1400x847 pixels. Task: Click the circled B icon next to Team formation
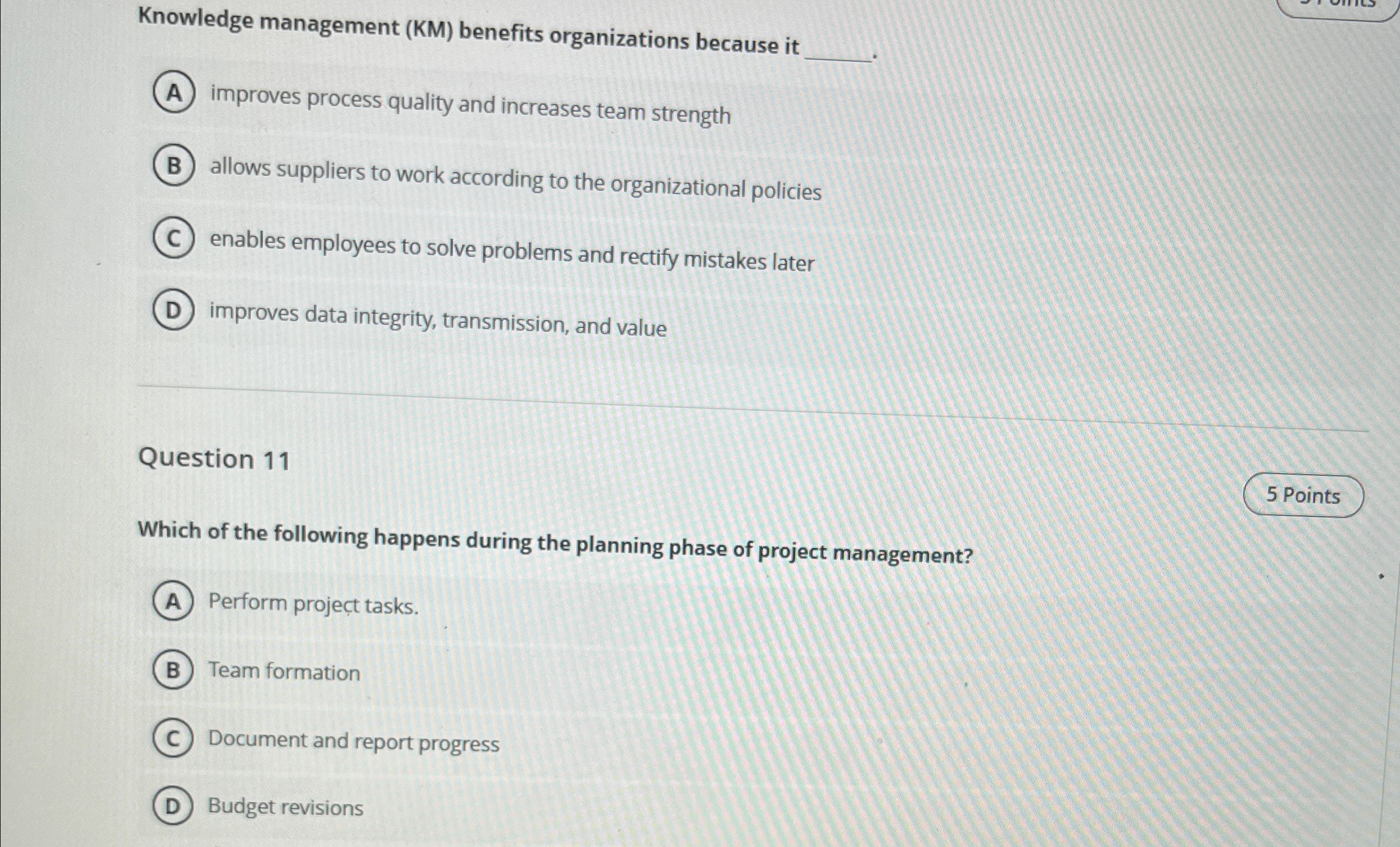click(172, 672)
